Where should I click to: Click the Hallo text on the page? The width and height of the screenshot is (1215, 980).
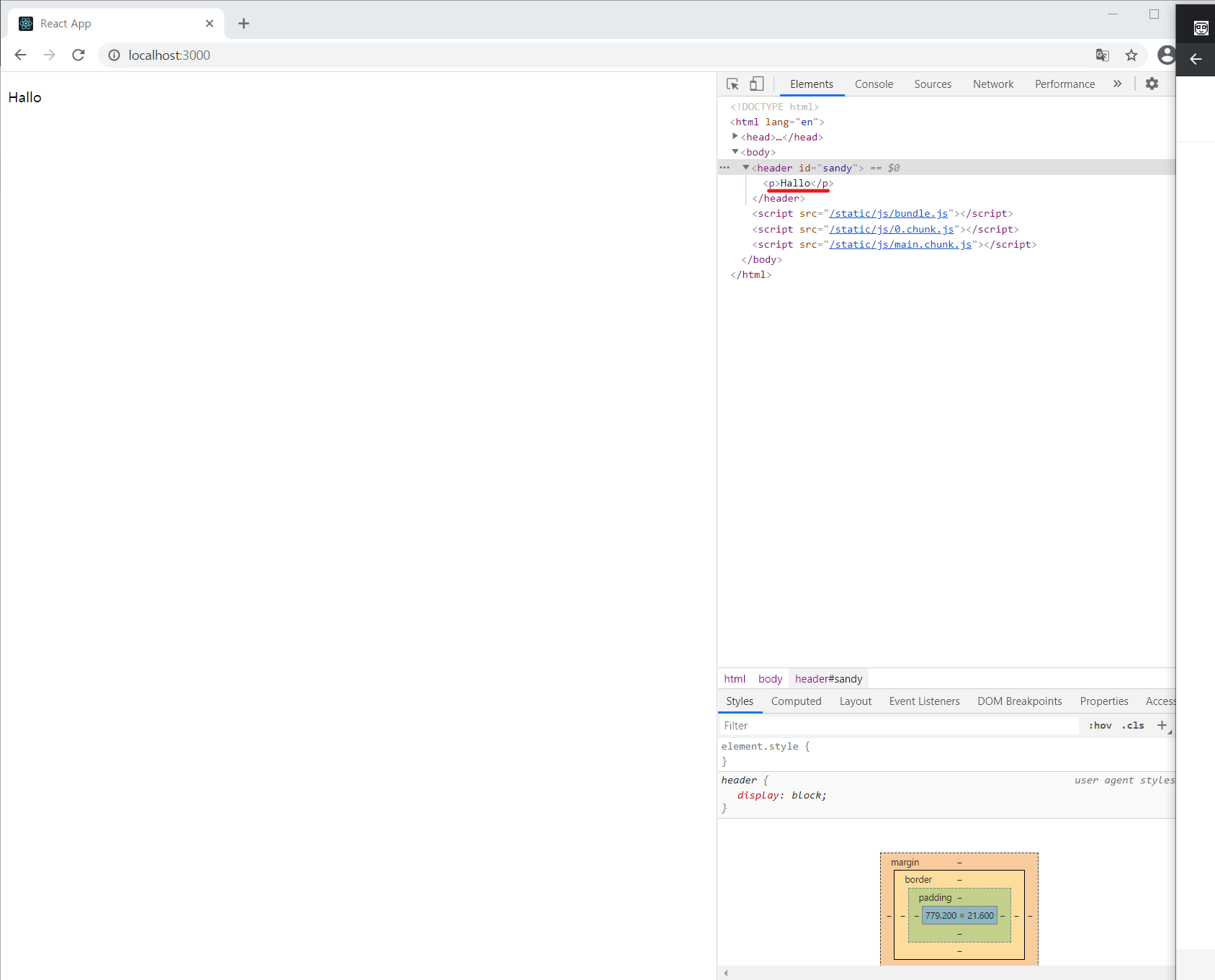point(24,97)
